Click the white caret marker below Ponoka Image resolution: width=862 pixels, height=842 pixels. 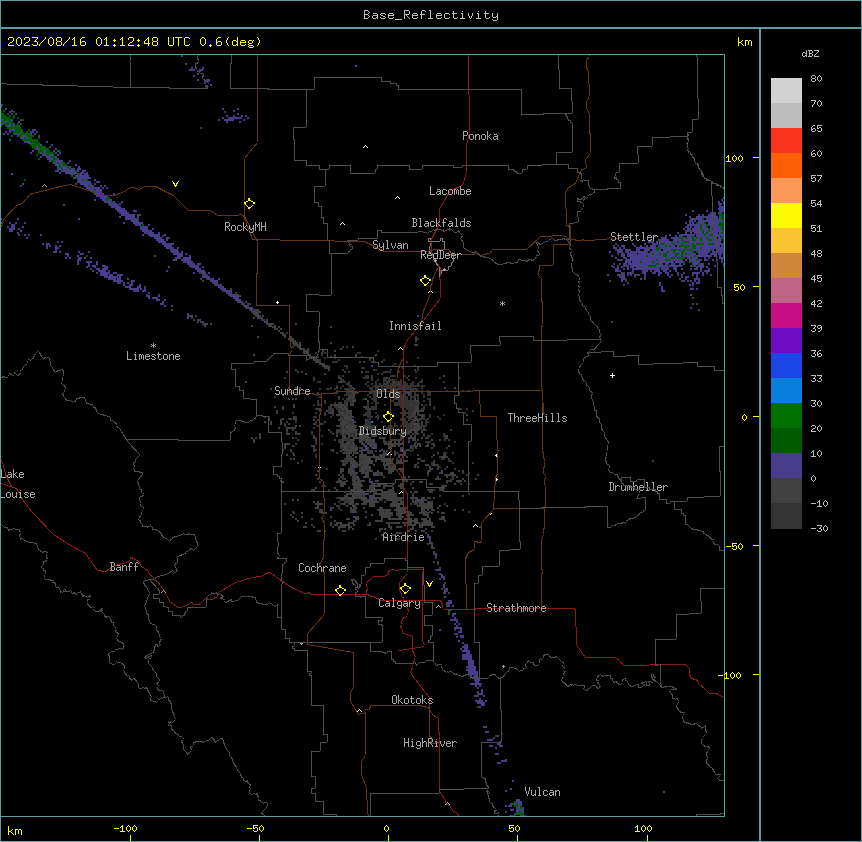[x=365, y=147]
